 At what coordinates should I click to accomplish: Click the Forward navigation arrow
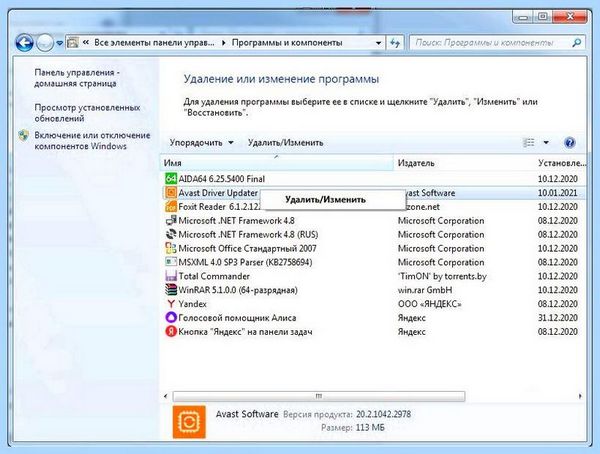coord(45,42)
